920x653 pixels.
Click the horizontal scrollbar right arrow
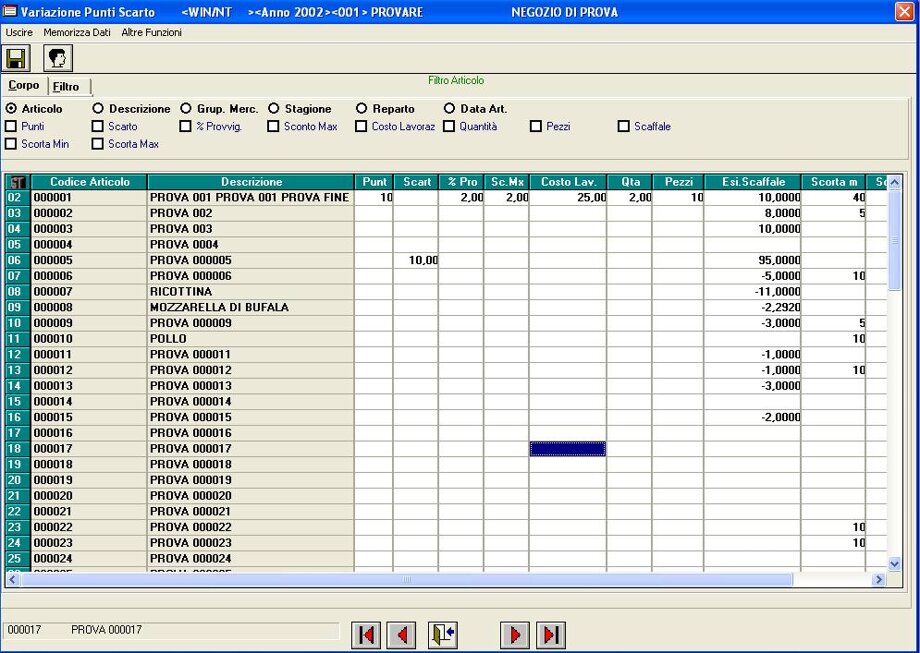pos(879,580)
